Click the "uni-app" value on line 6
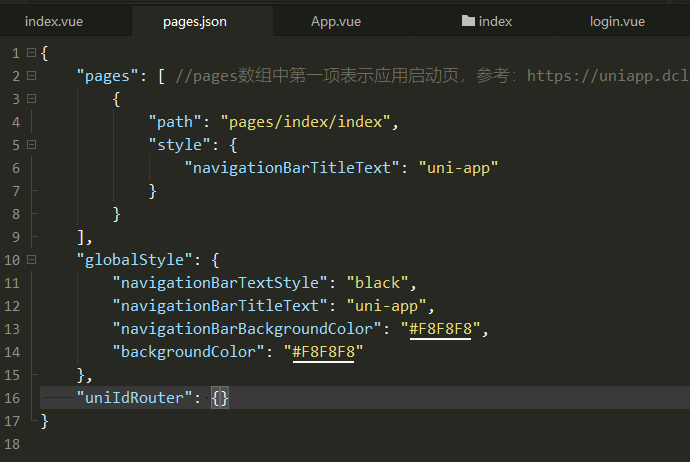This screenshot has width=690, height=462. click(x=458, y=168)
